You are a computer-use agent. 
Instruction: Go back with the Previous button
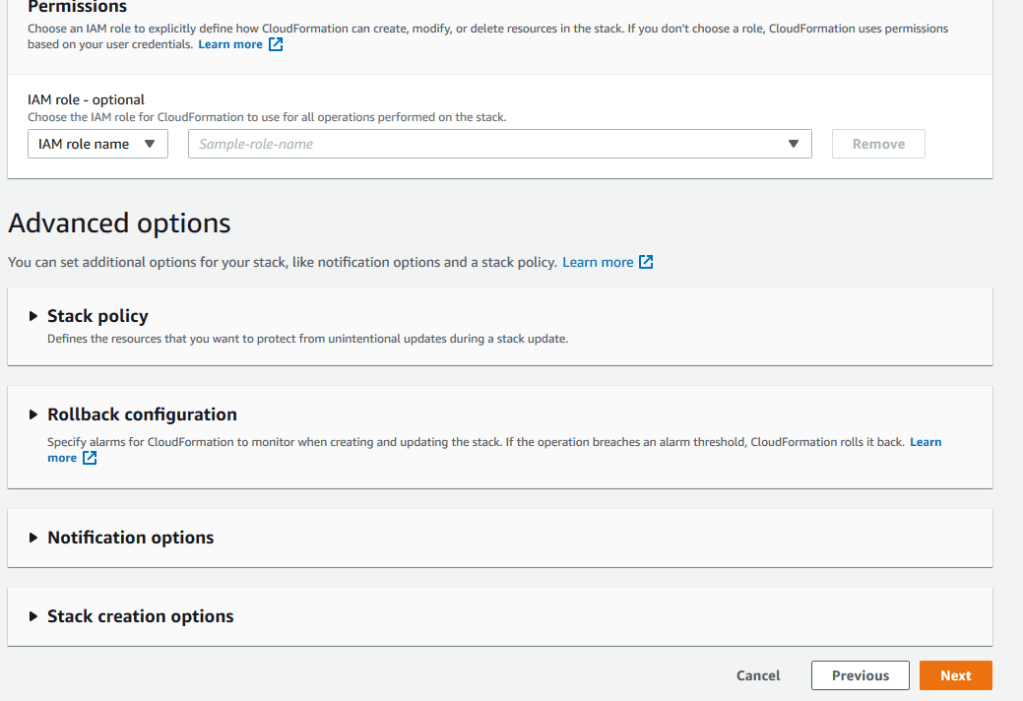(859, 675)
